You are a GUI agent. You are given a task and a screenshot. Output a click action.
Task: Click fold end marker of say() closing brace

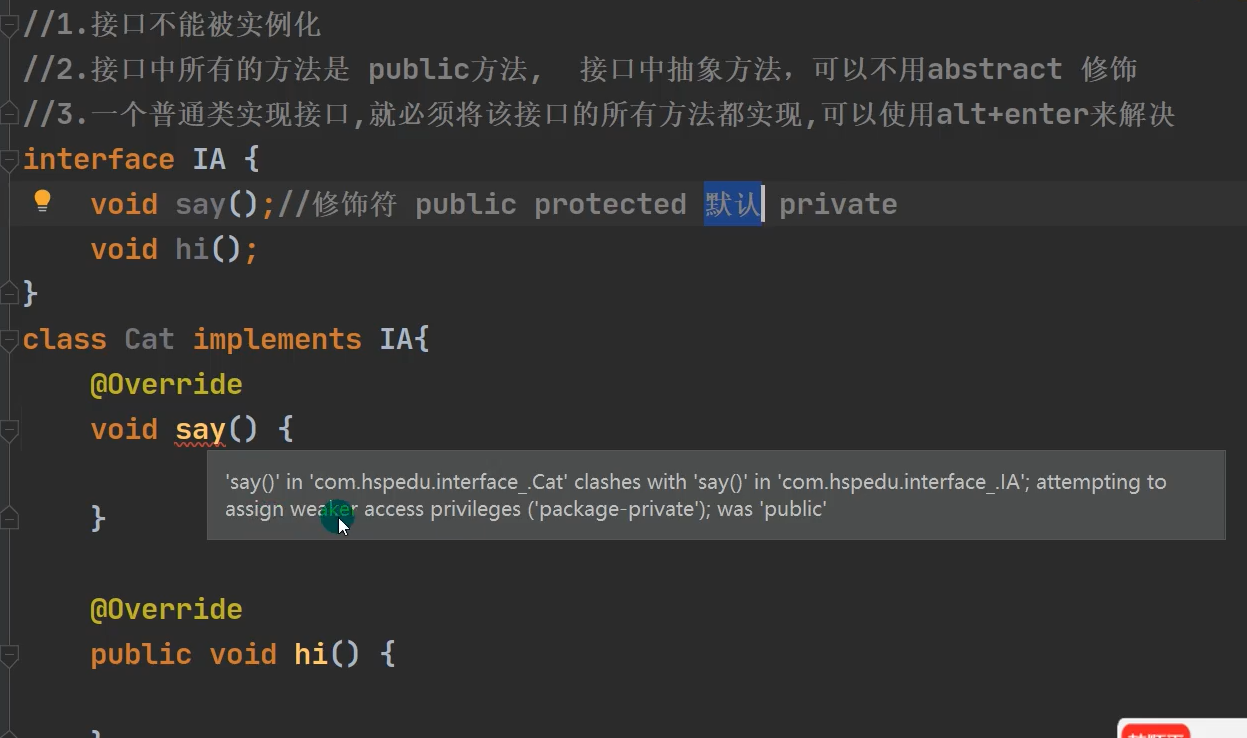point(9,518)
